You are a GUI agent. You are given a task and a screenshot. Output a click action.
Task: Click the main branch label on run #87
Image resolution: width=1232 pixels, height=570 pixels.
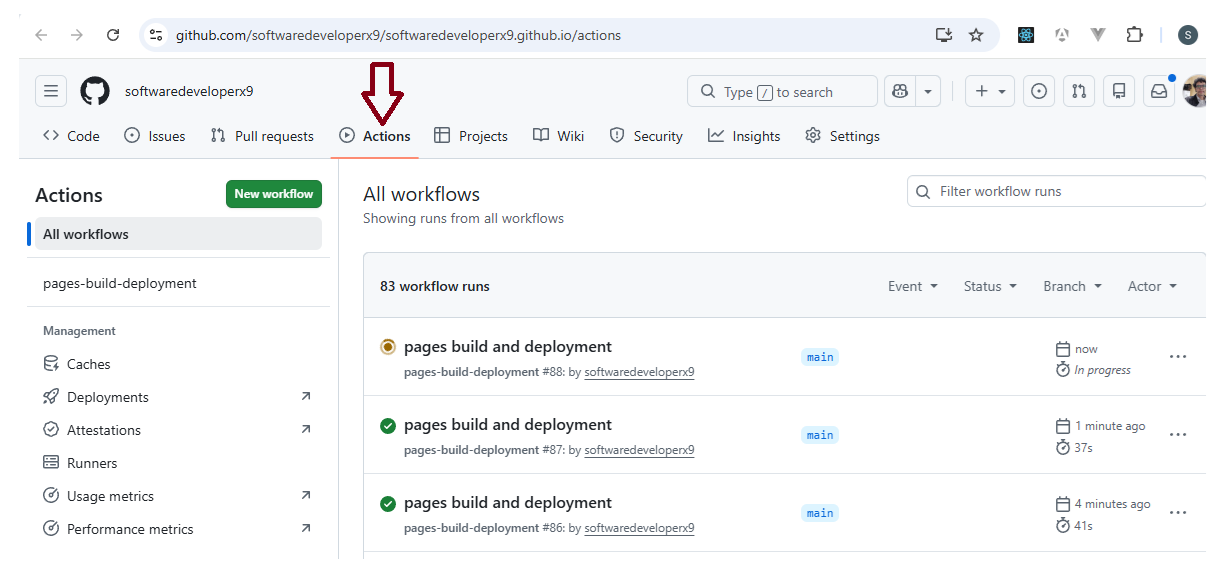820,435
